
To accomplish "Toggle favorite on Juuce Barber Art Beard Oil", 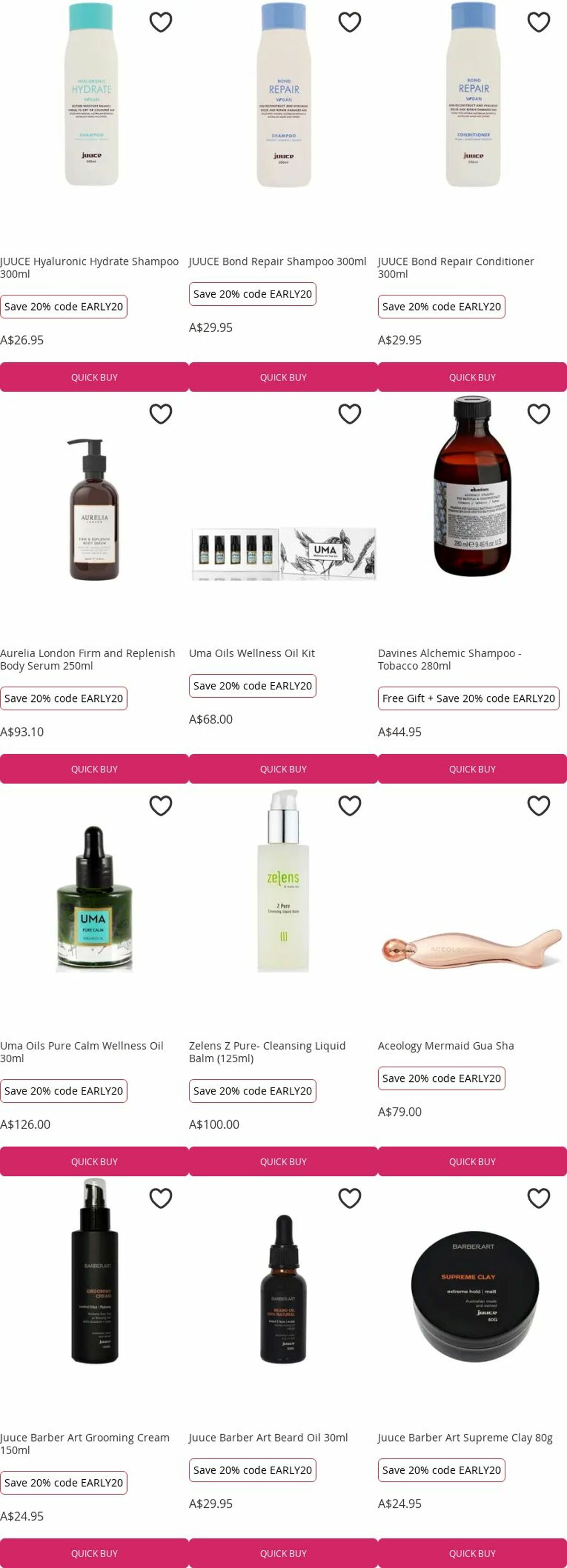I will click(349, 1198).
